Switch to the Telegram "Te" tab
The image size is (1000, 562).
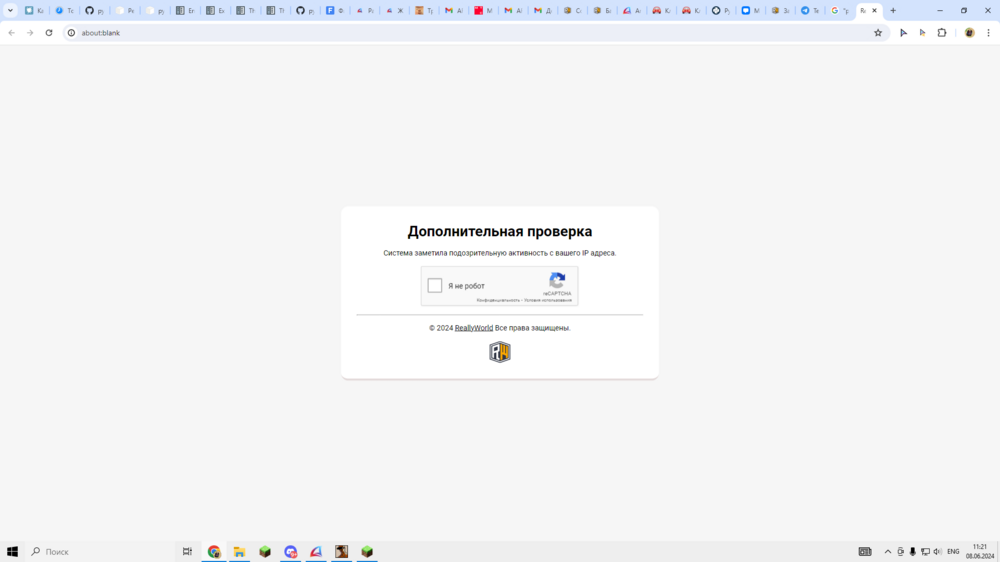coord(810,10)
